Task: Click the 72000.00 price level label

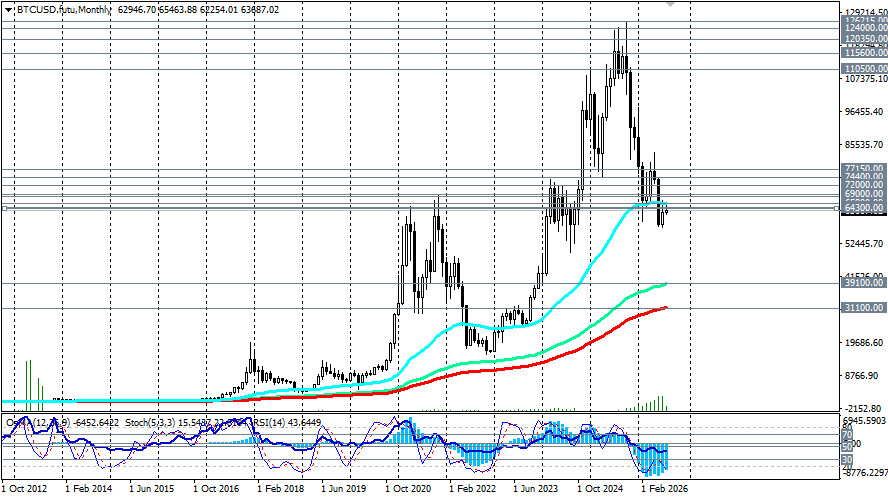Action: tap(864, 185)
